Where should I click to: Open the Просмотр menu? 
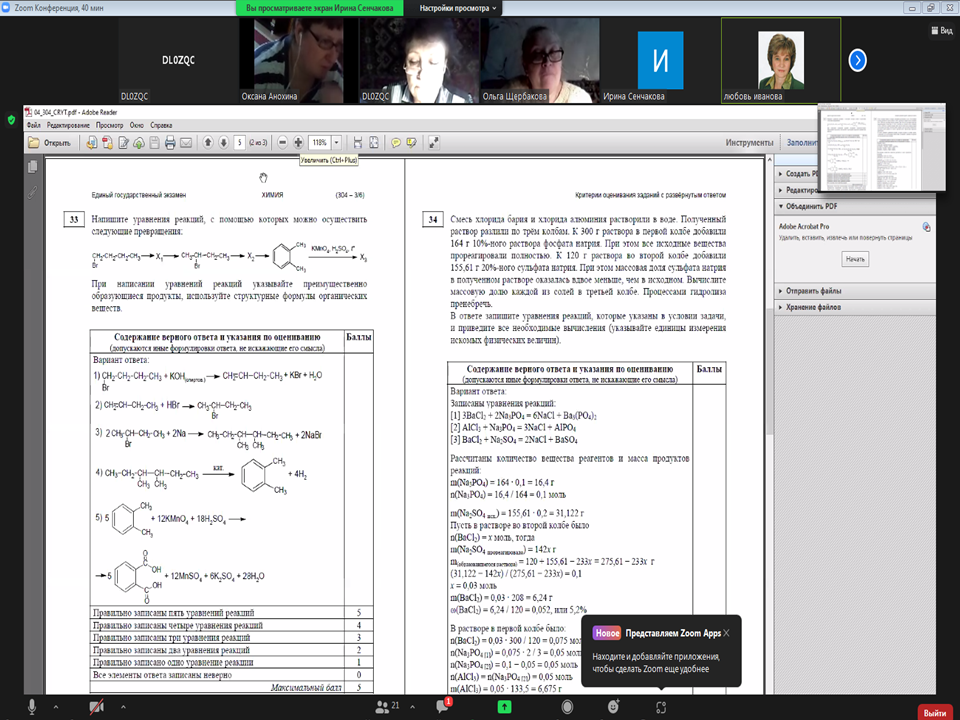pos(109,125)
